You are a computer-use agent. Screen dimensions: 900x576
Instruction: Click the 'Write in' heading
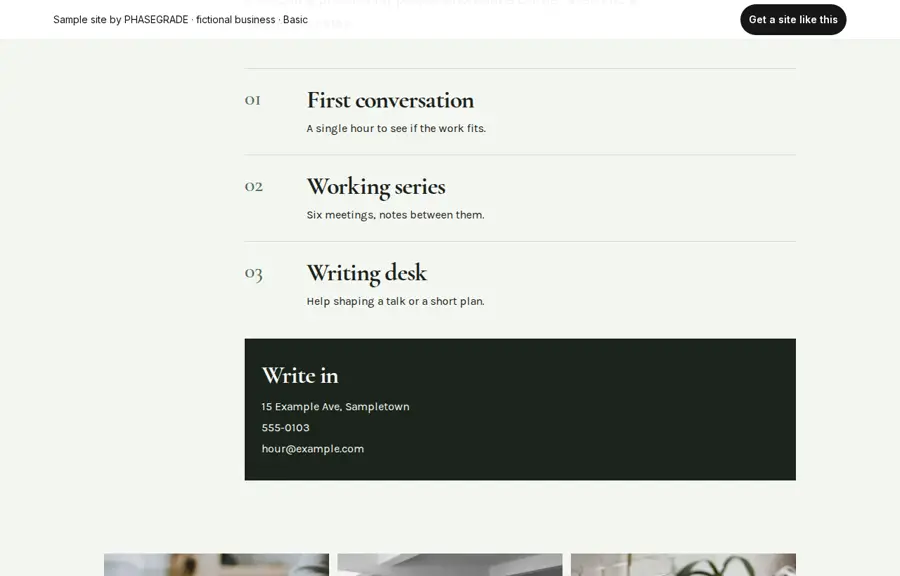[x=300, y=375]
